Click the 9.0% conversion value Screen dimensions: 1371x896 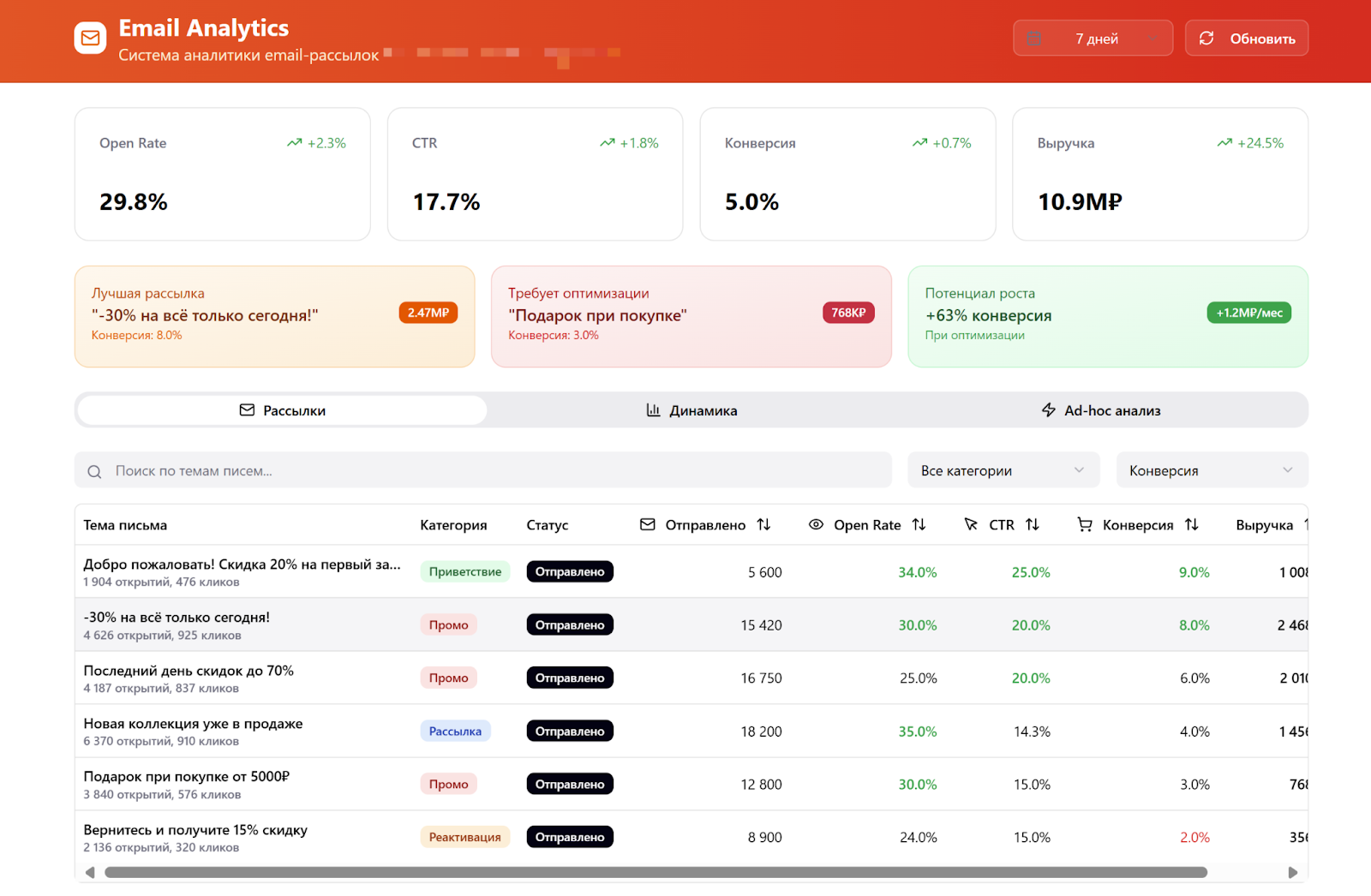pyautogui.click(x=1194, y=572)
